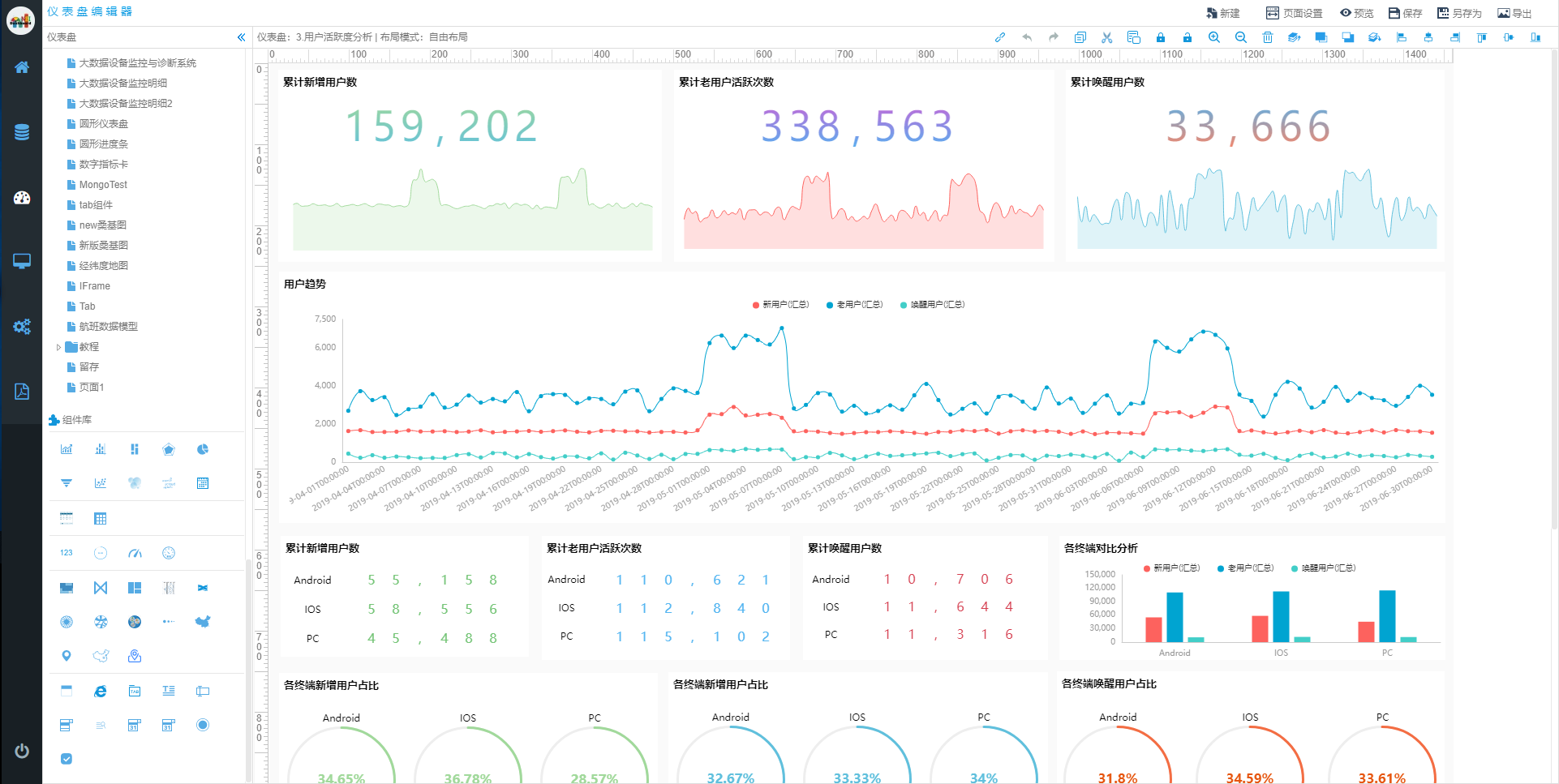Click 预览 to preview the dashboard
This screenshot has width=1559, height=784.
click(x=1356, y=13)
